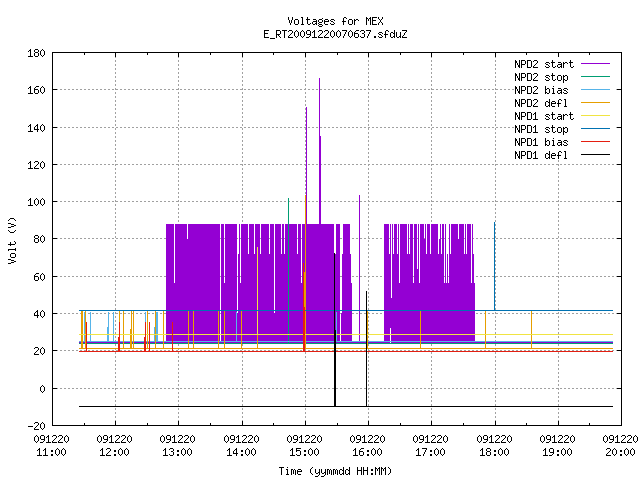The height and width of the screenshot is (480, 640).
Task: Click the y-axis tick value -20
Action: (36, 426)
